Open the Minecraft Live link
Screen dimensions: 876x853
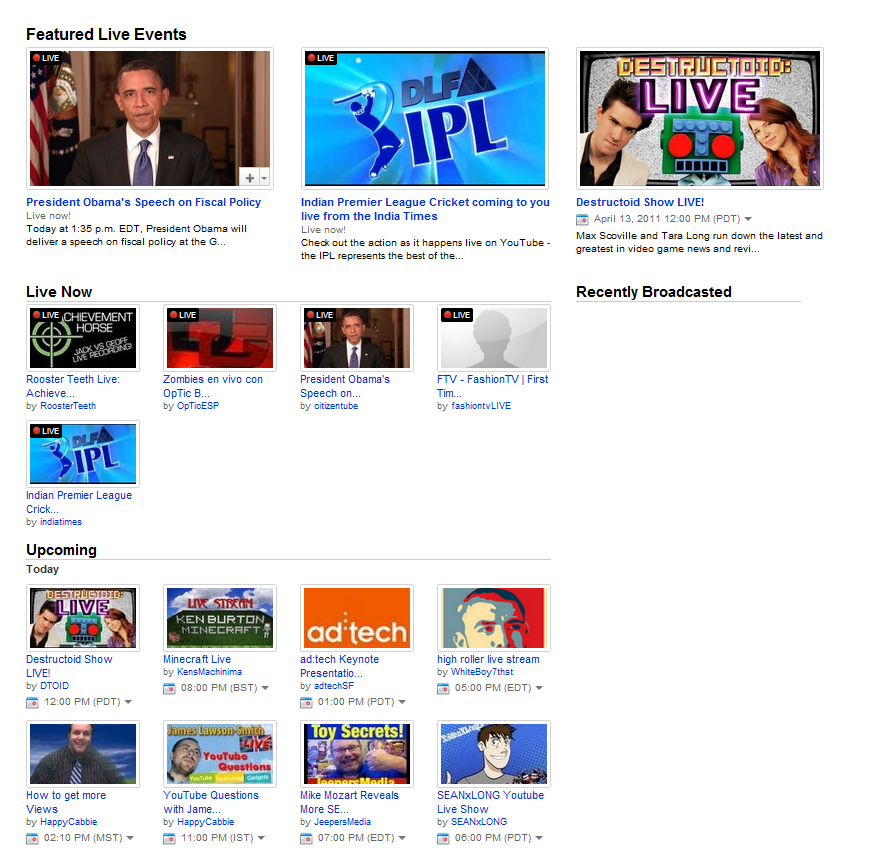[197, 660]
